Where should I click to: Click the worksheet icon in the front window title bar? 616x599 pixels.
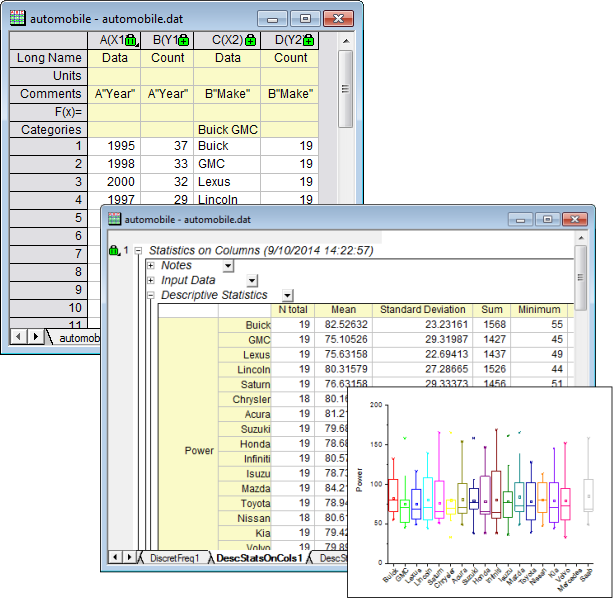pyautogui.click(x=115, y=218)
